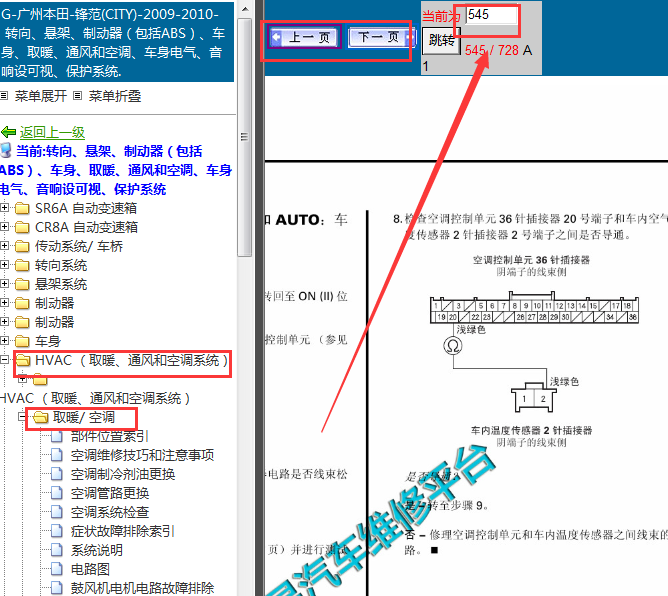
Task: Click open folder icon beside HVAC
Action: [x=23, y=360]
